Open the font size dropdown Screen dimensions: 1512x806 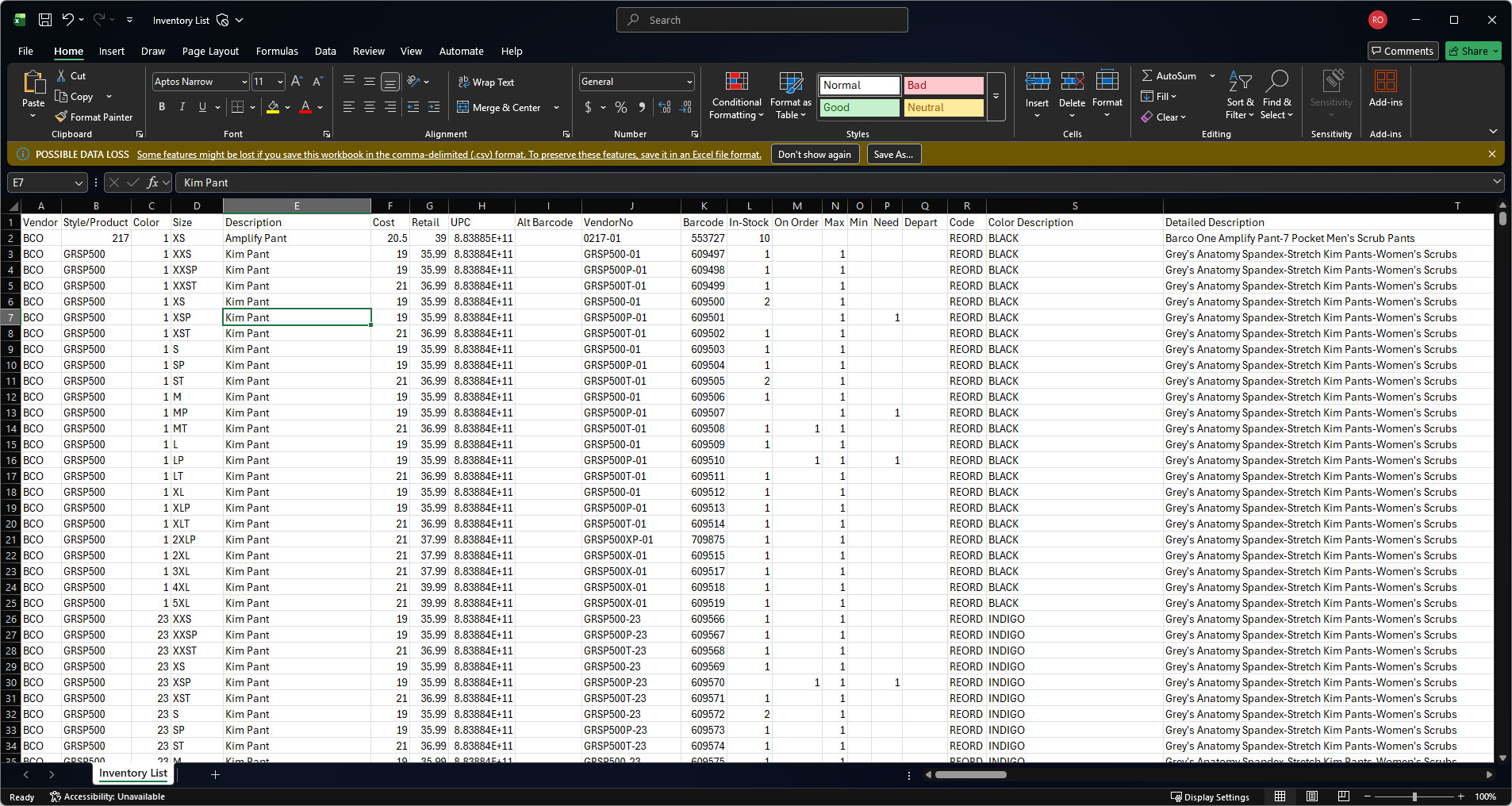pyautogui.click(x=280, y=82)
